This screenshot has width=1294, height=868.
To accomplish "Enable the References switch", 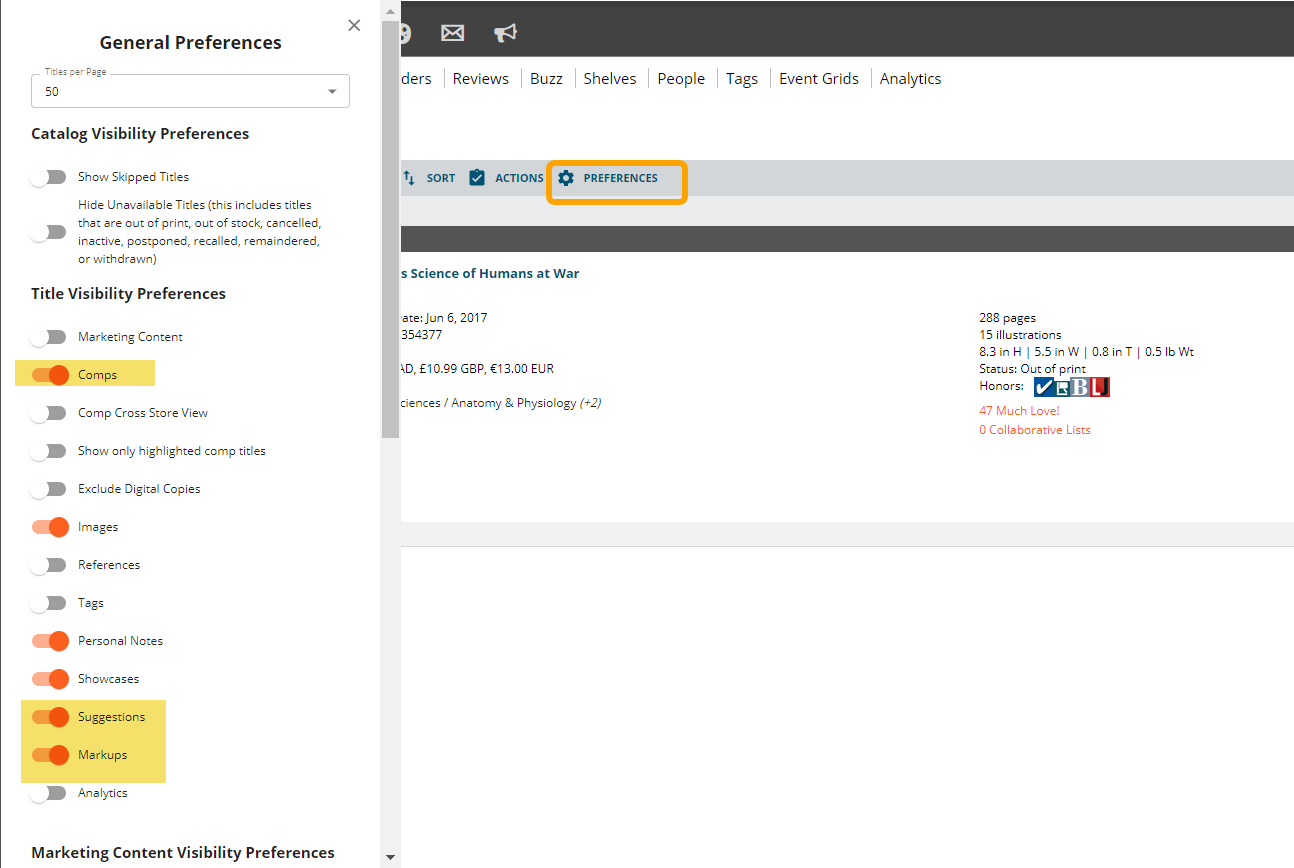I will pyautogui.click(x=48, y=565).
